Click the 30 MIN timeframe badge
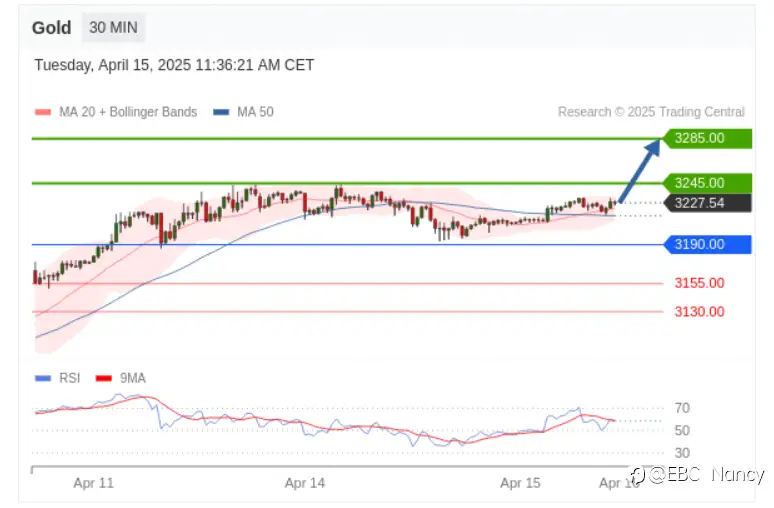 click(113, 28)
